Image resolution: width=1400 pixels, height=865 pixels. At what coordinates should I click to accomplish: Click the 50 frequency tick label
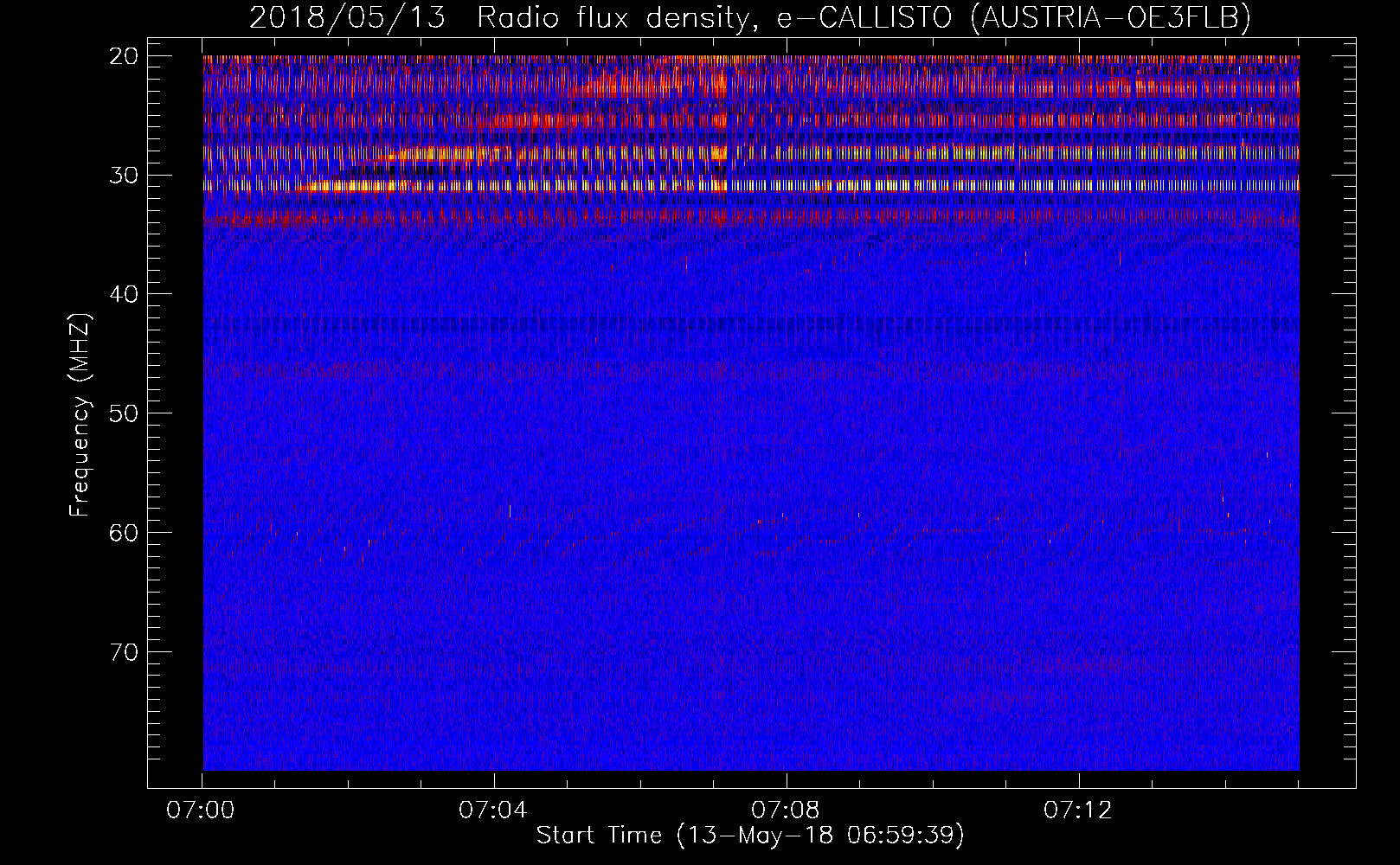[x=124, y=413]
